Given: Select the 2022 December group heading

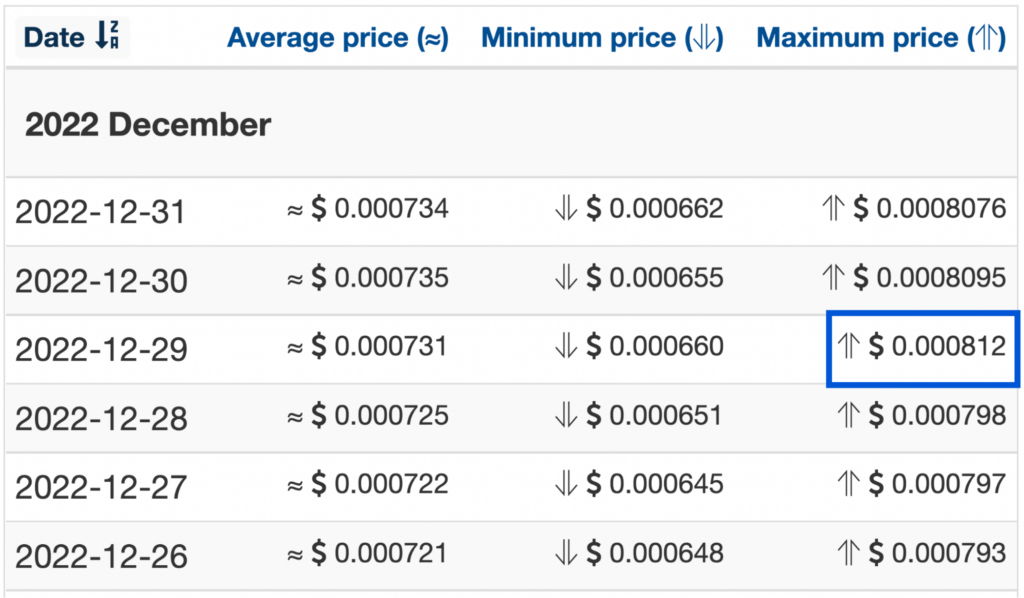Looking at the screenshot, I should coord(148,124).
